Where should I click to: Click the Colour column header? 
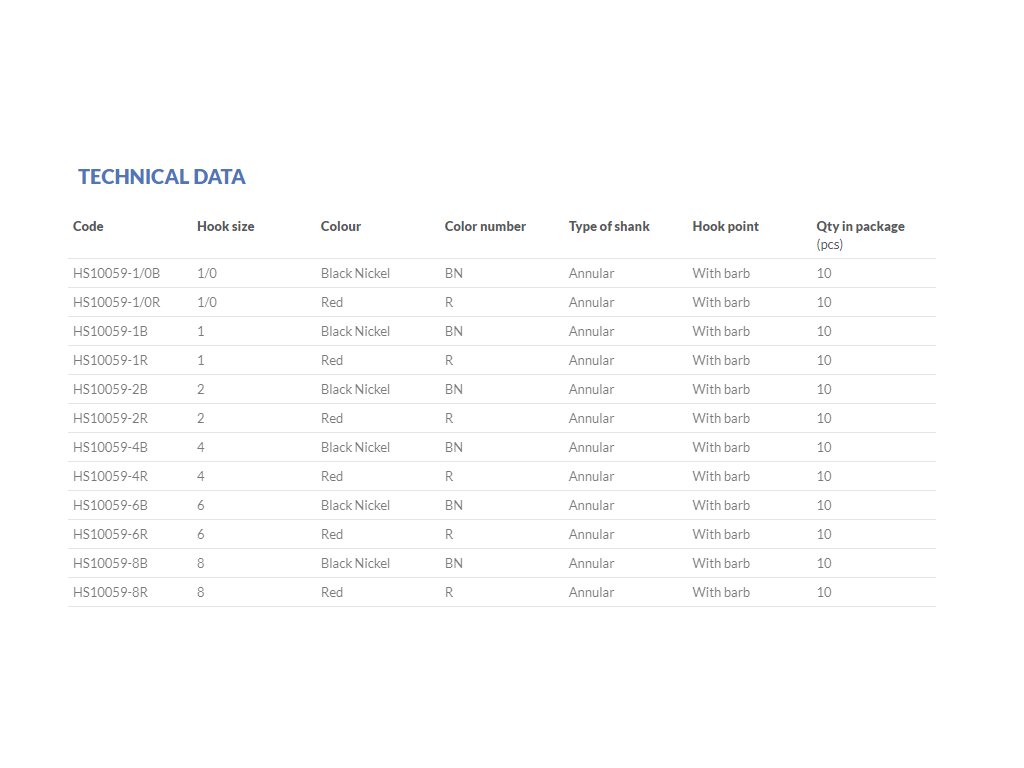[x=340, y=227]
